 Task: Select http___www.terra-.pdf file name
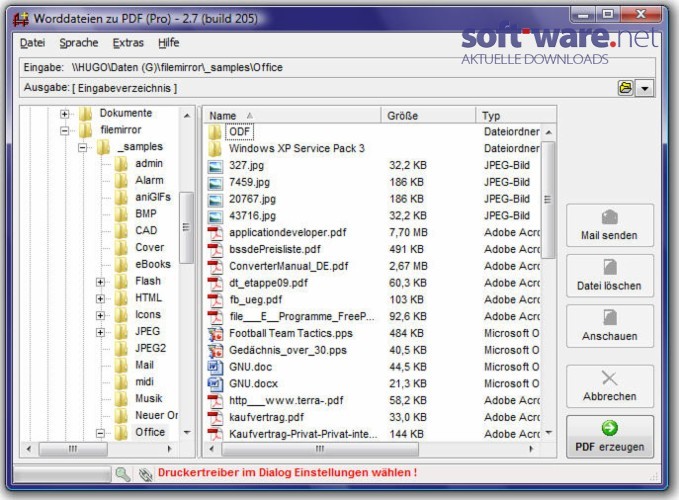286,400
